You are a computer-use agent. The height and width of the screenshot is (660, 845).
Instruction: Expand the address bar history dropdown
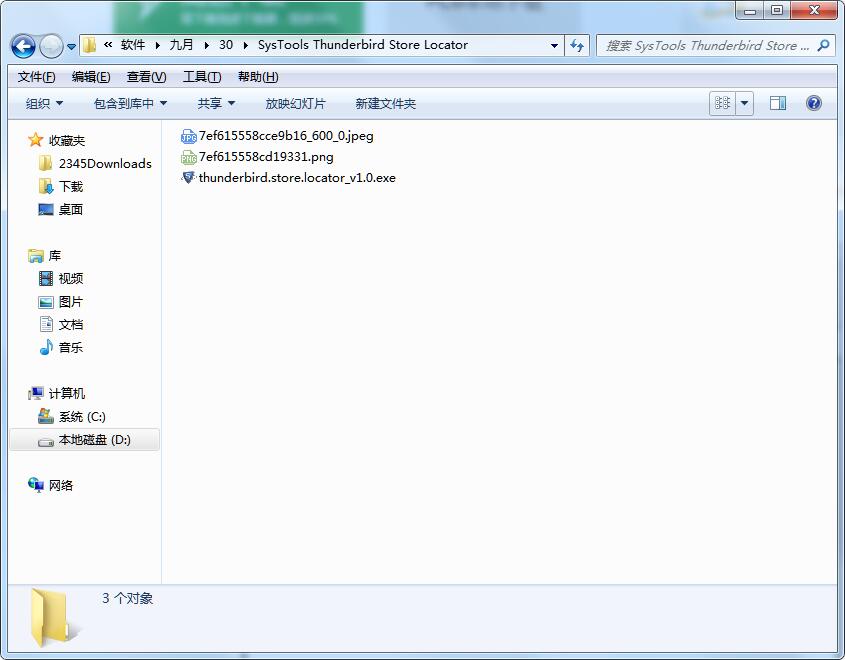tap(554, 46)
